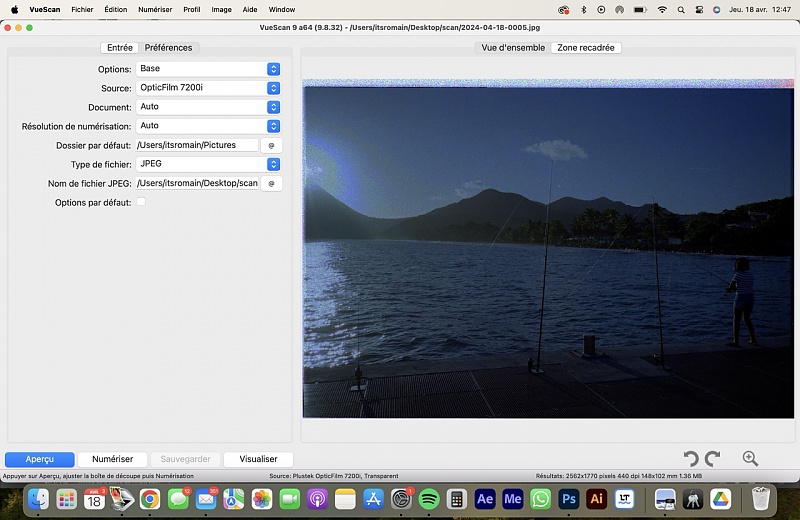
Task: Click the @ button beside Nom de fichier JPEG
Action: [271, 183]
